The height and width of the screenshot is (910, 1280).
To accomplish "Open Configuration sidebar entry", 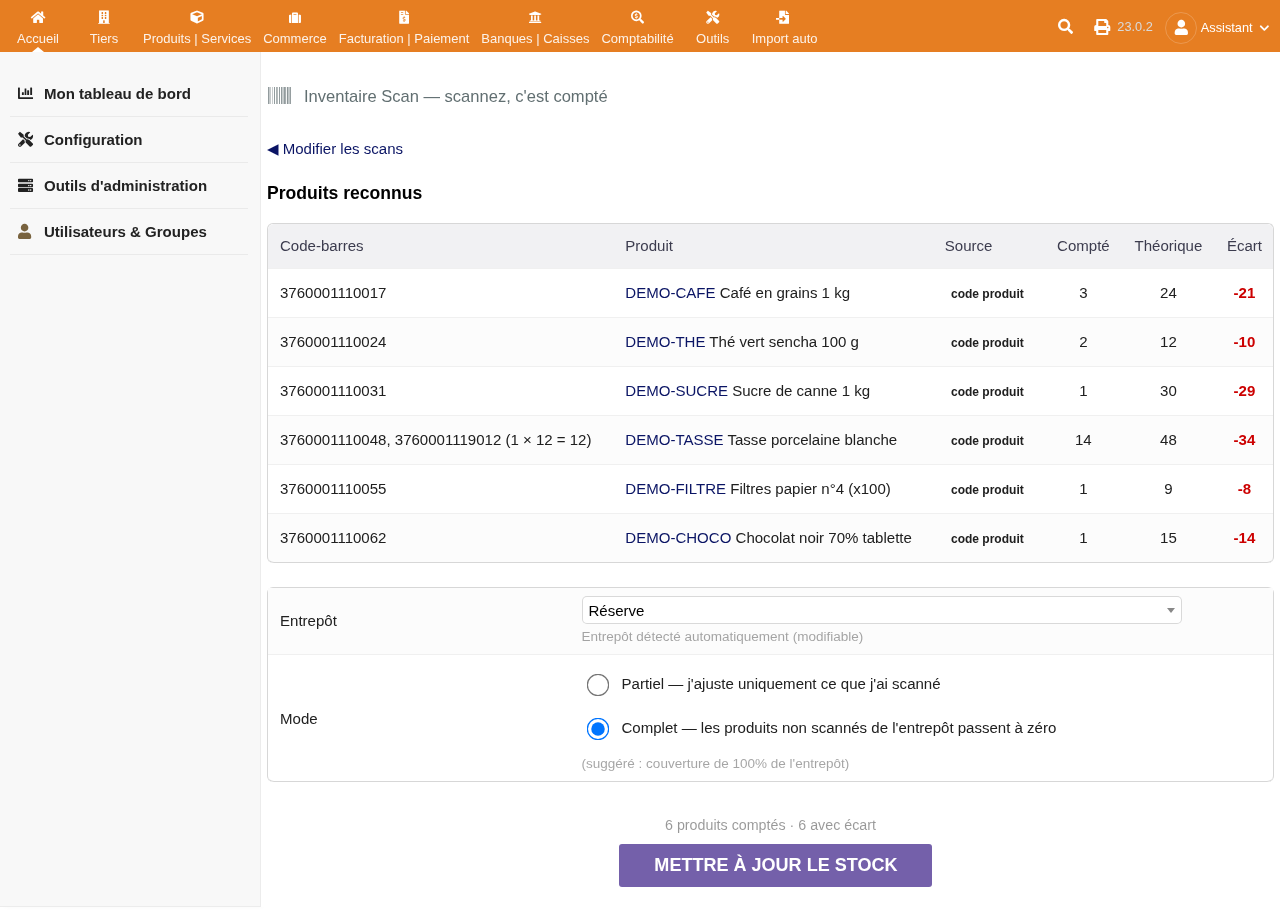I will point(93,139).
